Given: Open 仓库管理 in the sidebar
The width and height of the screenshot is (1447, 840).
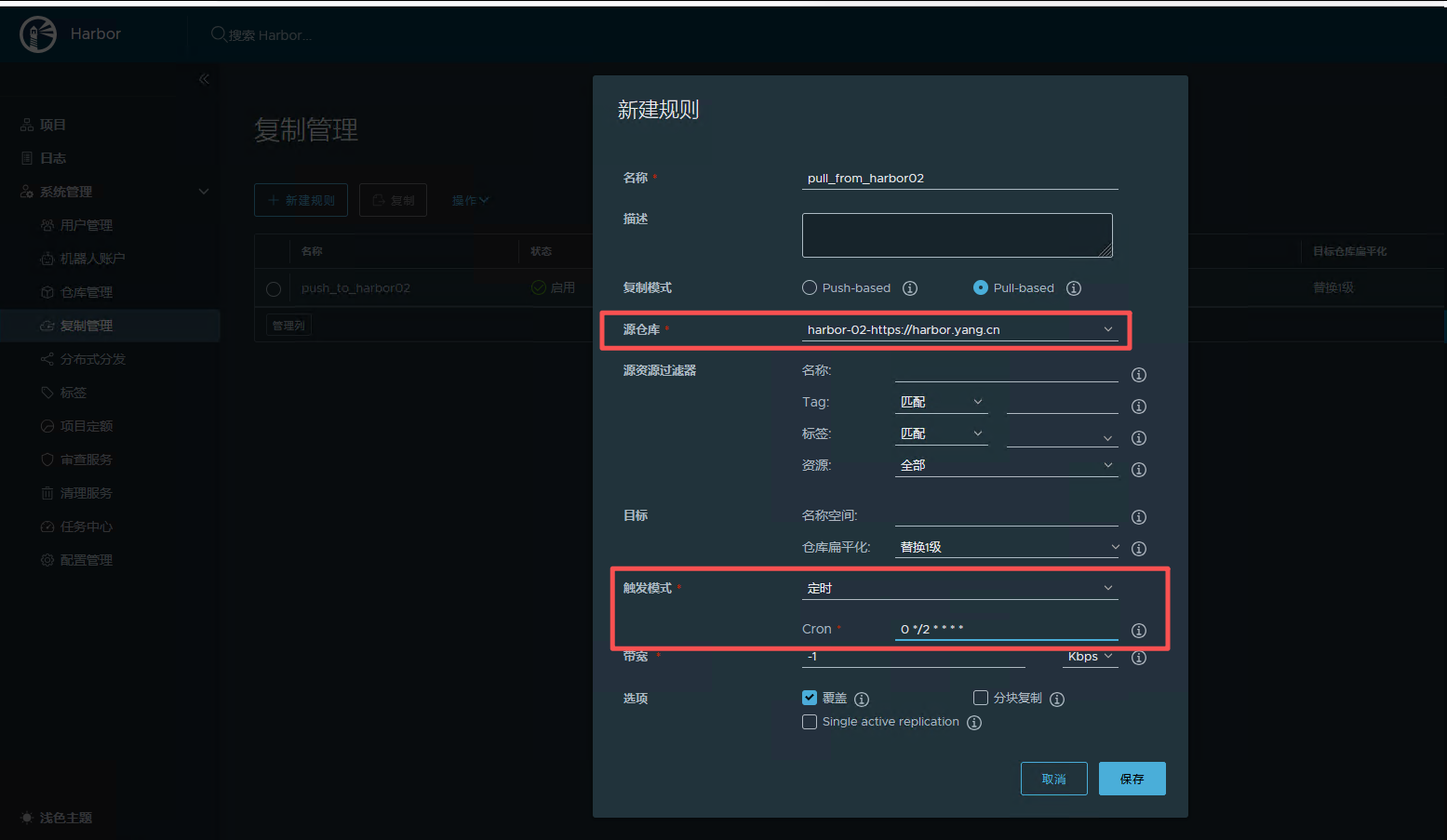Looking at the screenshot, I should [87, 292].
